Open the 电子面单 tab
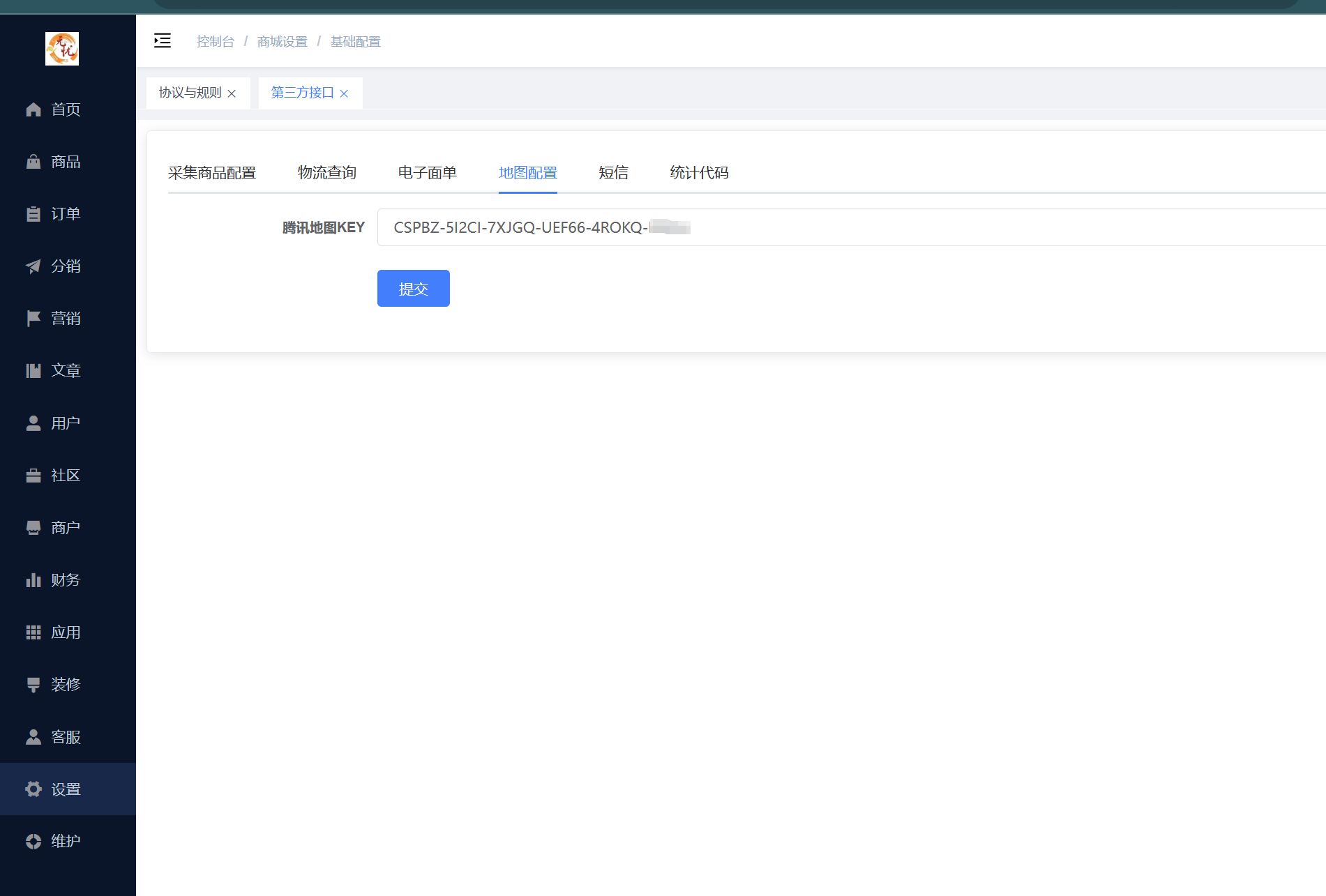 428,173
